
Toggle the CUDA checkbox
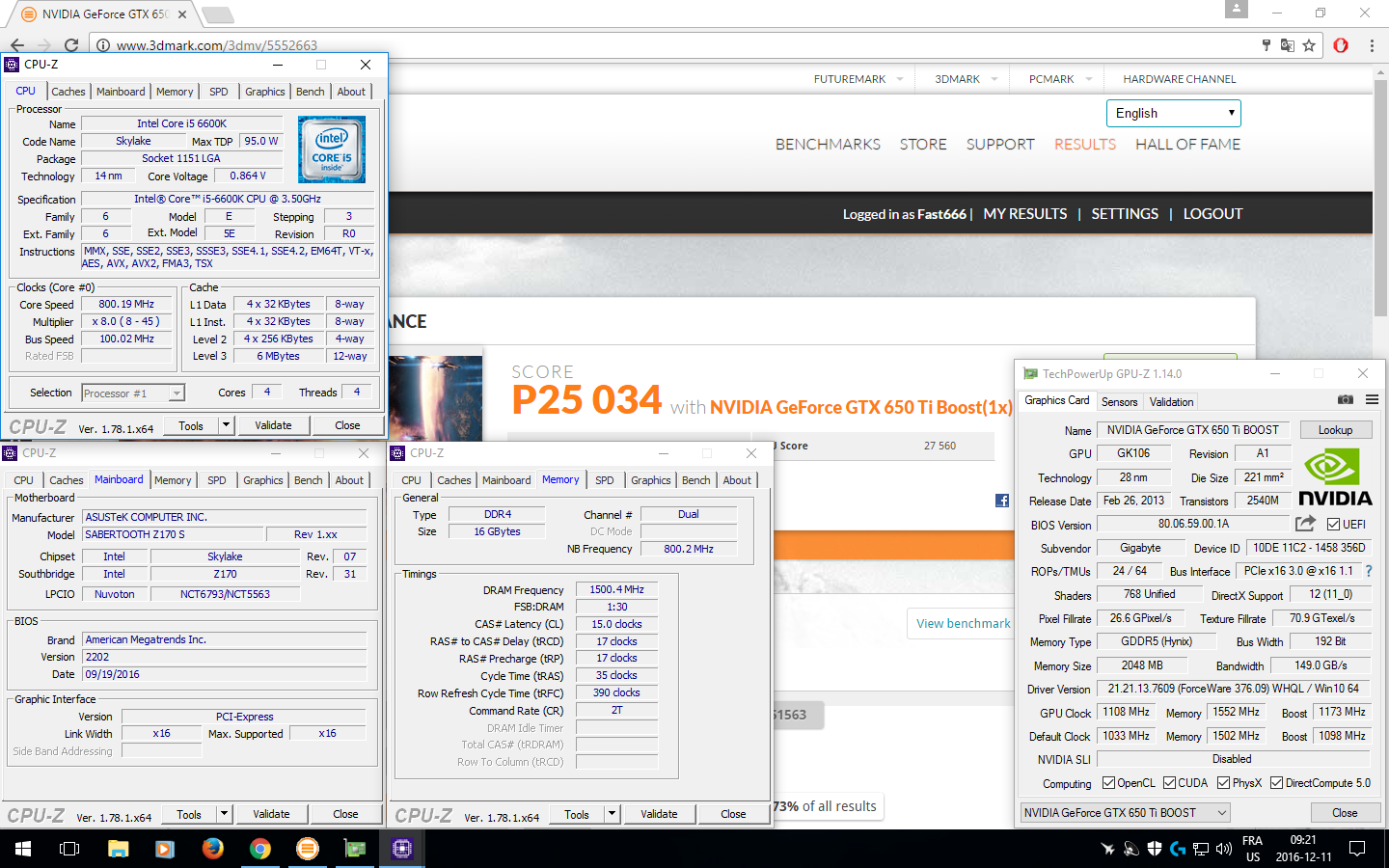coord(1169,783)
